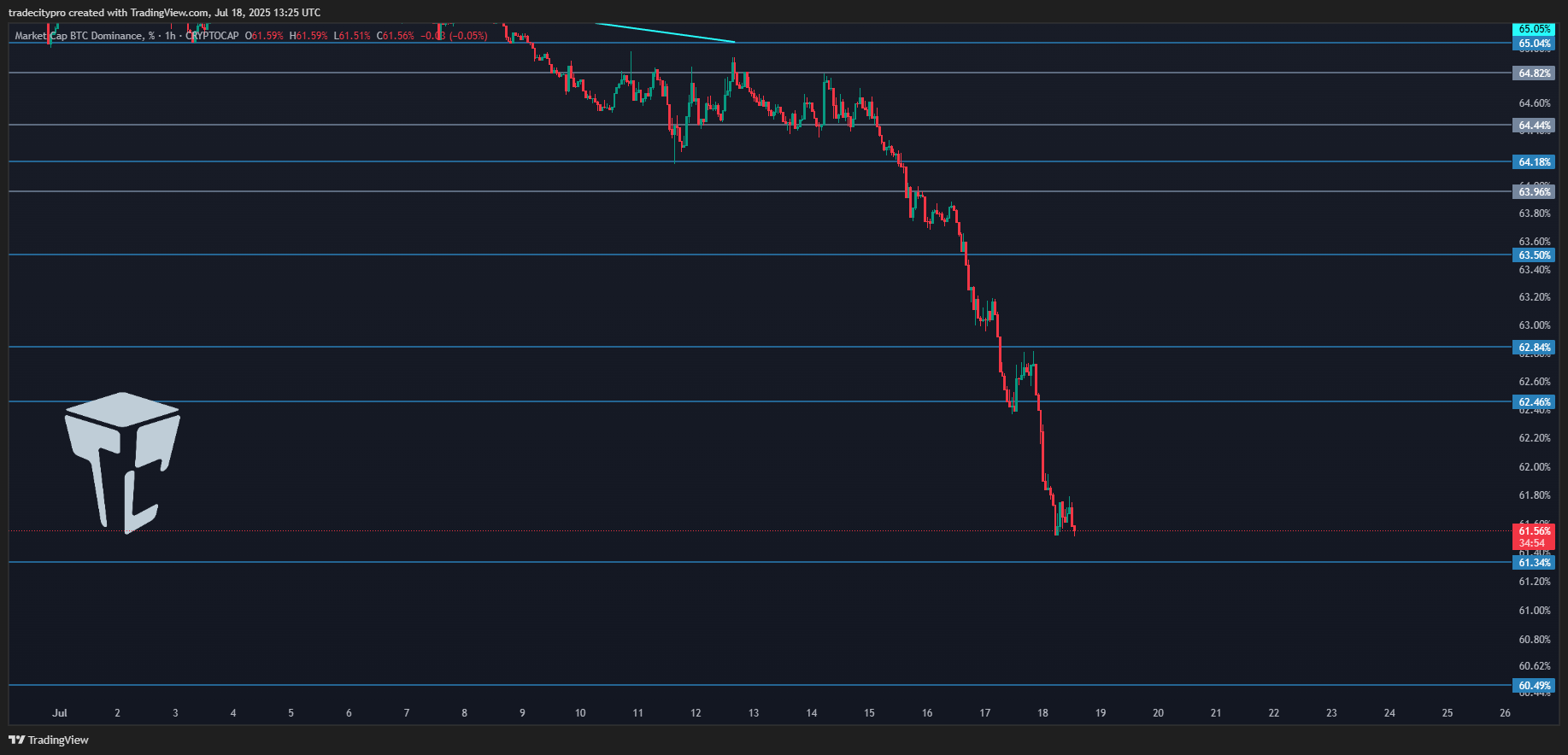Click date 15 on the time axis
This screenshot has width=1568, height=755.
pyautogui.click(x=869, y=713)
